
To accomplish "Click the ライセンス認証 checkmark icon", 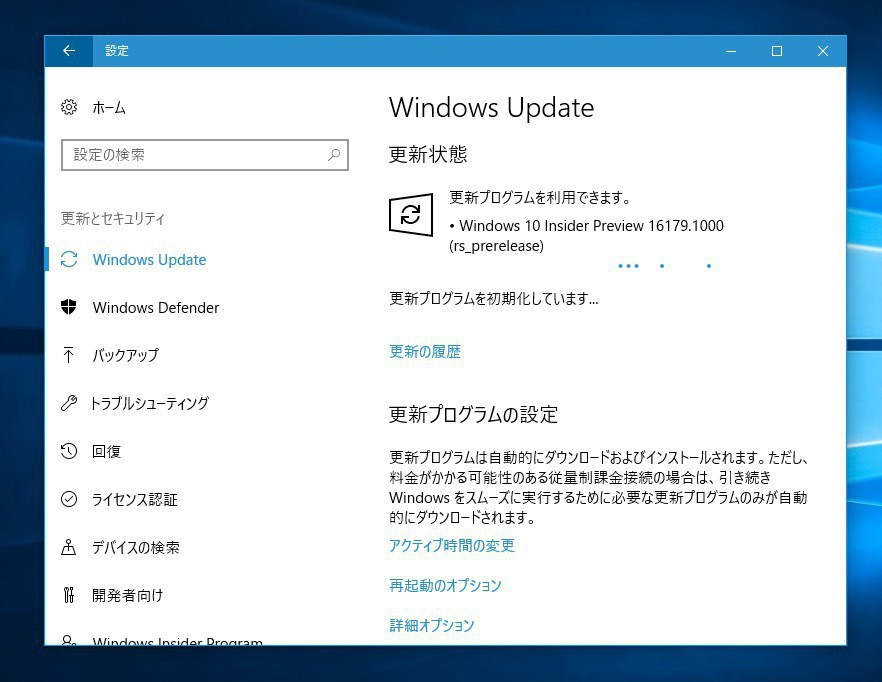I will point(69,499).
